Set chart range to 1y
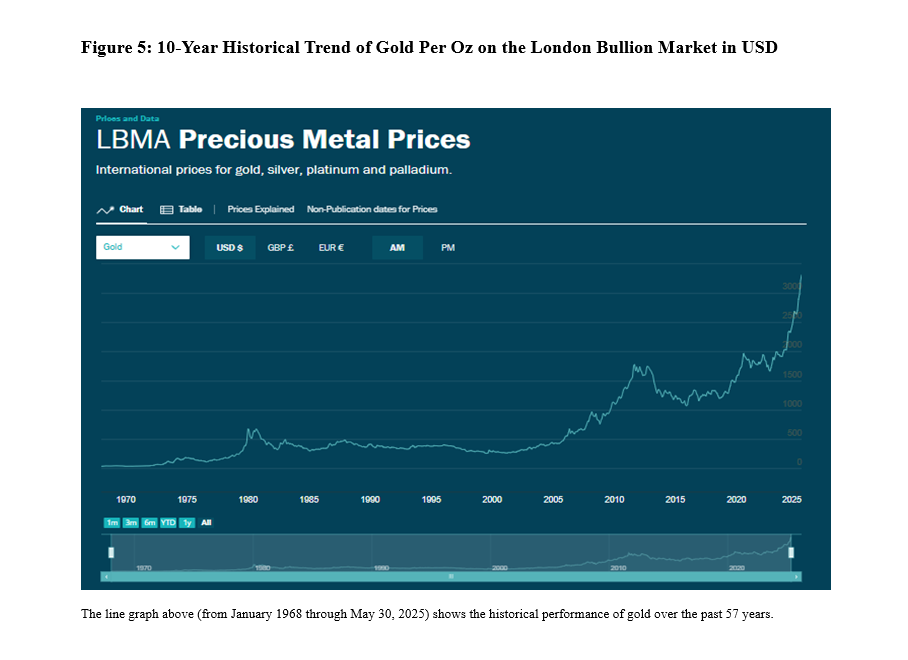This screenshot has width=908, height=660. click(187, 523)
